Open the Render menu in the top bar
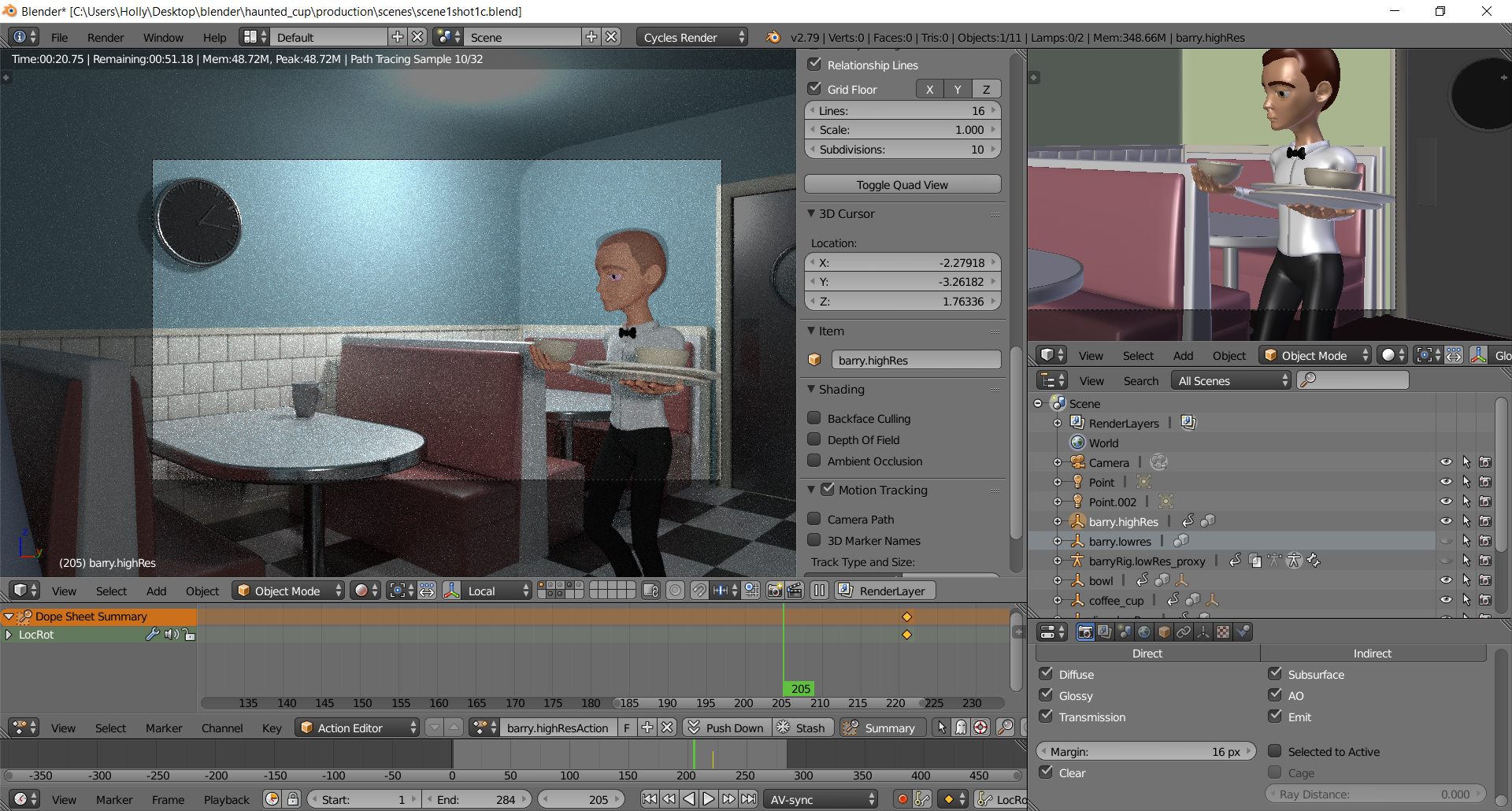 pos(105,36)
